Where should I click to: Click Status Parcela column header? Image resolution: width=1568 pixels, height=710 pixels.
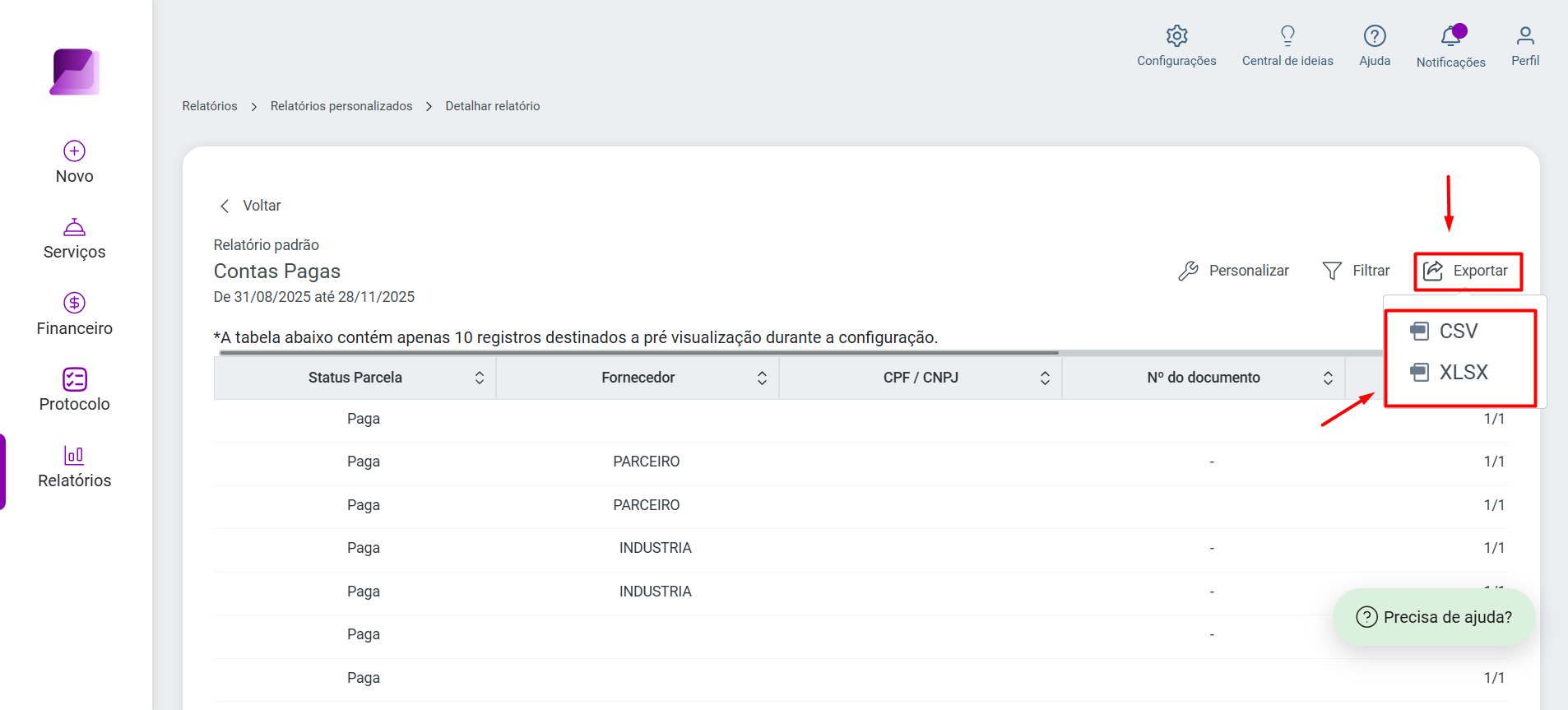coord(355,378)
